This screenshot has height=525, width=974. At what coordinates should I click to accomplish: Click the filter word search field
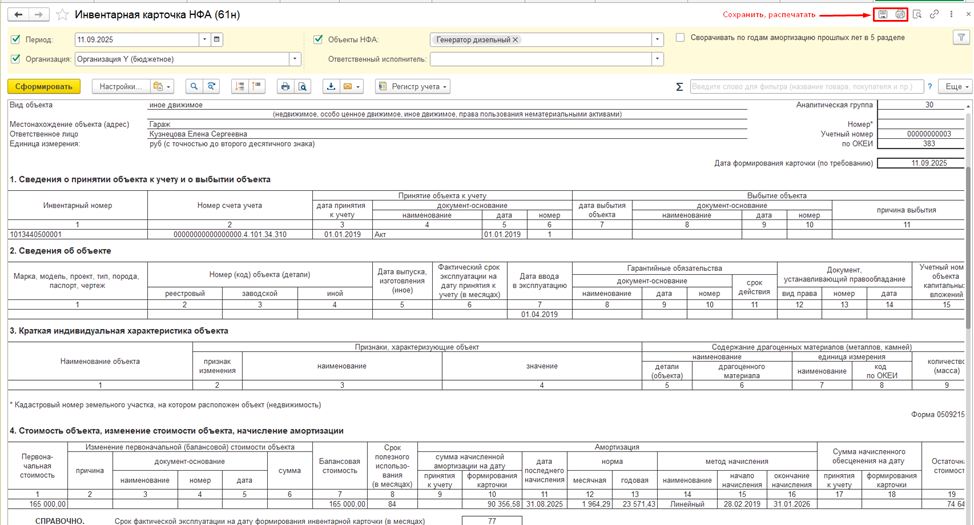tap(806, 87)
